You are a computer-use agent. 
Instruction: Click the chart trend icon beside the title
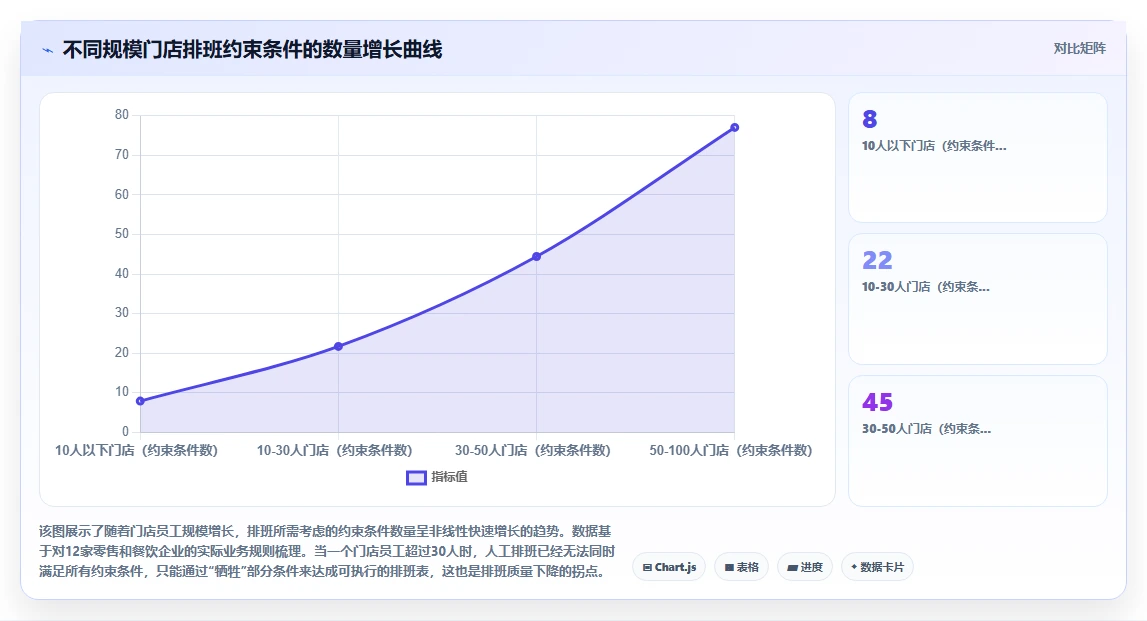coord(48,50)
